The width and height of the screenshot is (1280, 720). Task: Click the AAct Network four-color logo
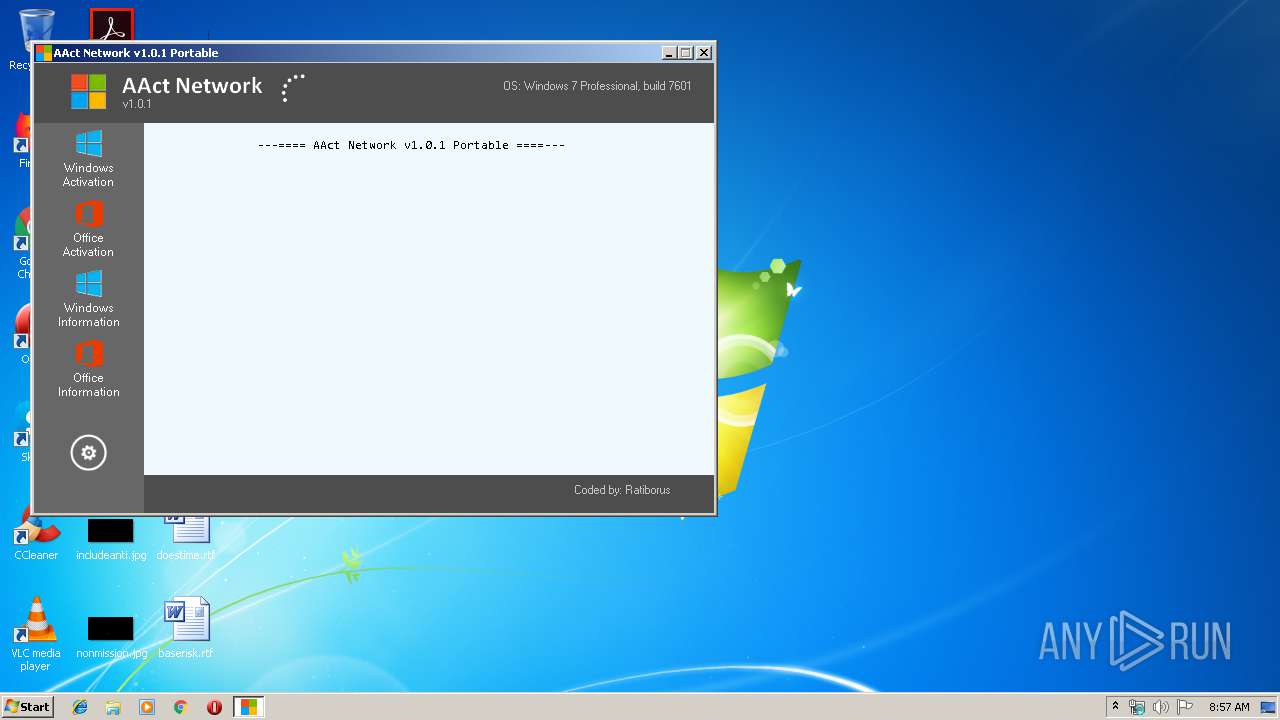pyautogui.click(x=89, y=92)
